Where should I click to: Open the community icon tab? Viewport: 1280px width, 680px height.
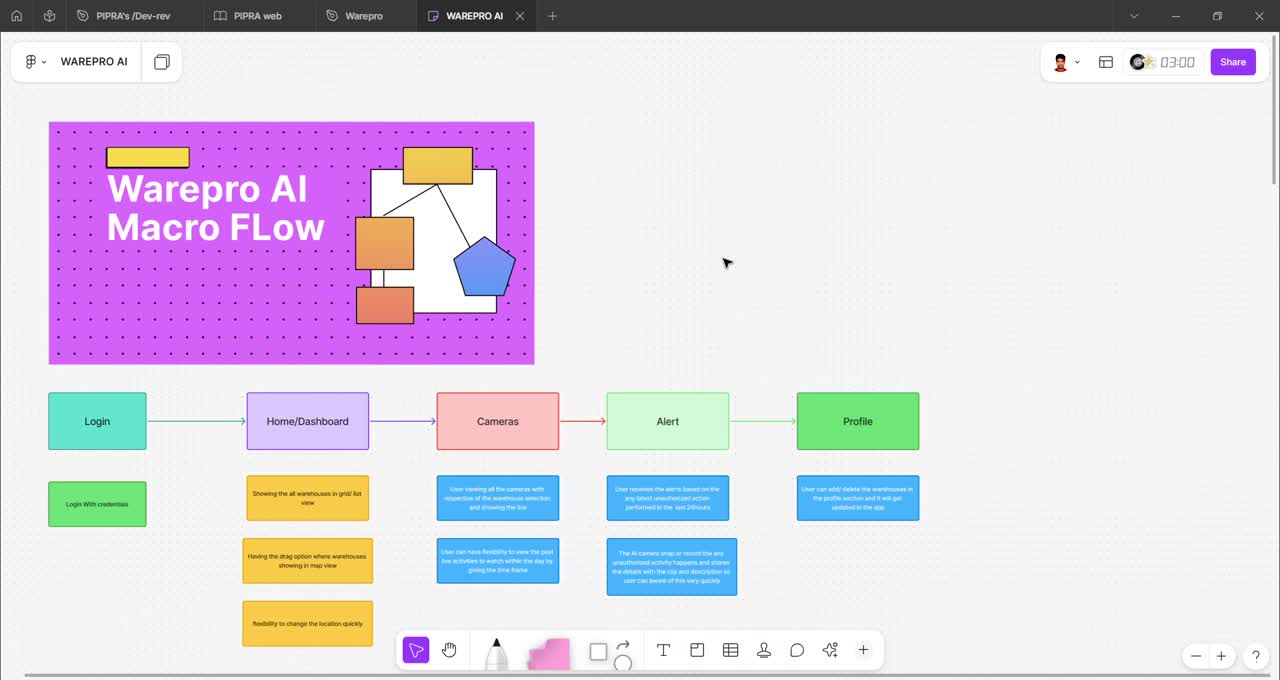pyautogui.click(x=50, y=16)
